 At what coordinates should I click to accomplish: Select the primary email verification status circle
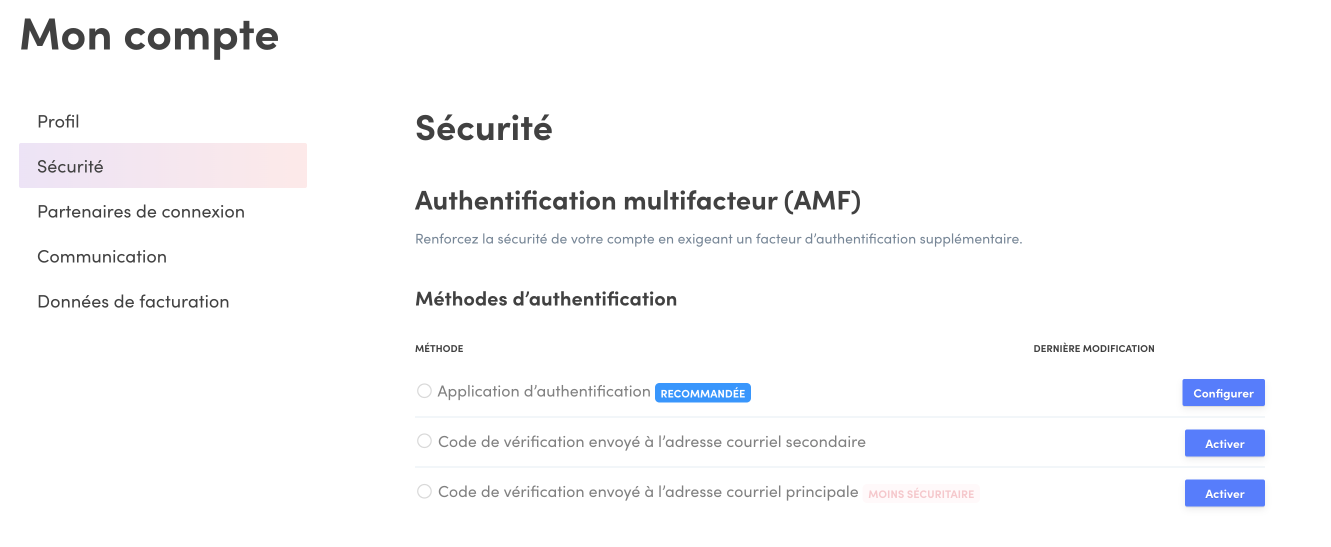click(424, 491)
